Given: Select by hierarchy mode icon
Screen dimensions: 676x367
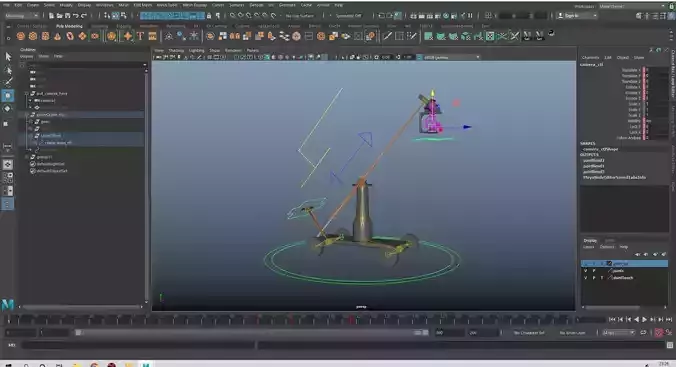Looking at the screenshot, I should [x=107, y=16].
